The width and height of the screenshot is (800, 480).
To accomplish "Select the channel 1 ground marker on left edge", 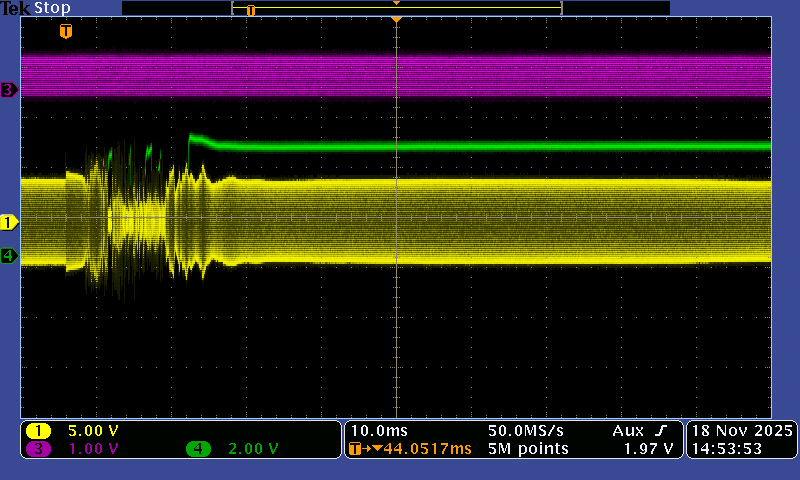I will 9,222.
